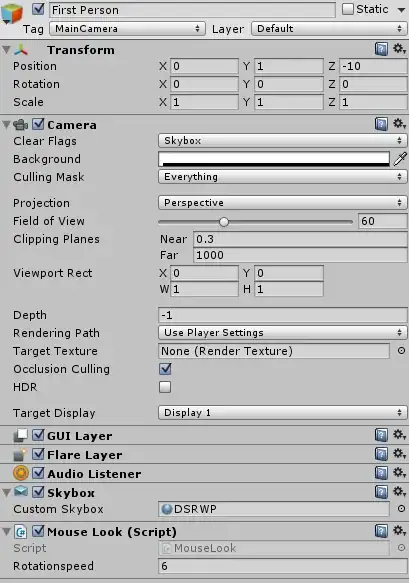This screenshot has height=583, width=409.
Task: Open the Clear Flags Skybox dropdown
Action: 283,141
